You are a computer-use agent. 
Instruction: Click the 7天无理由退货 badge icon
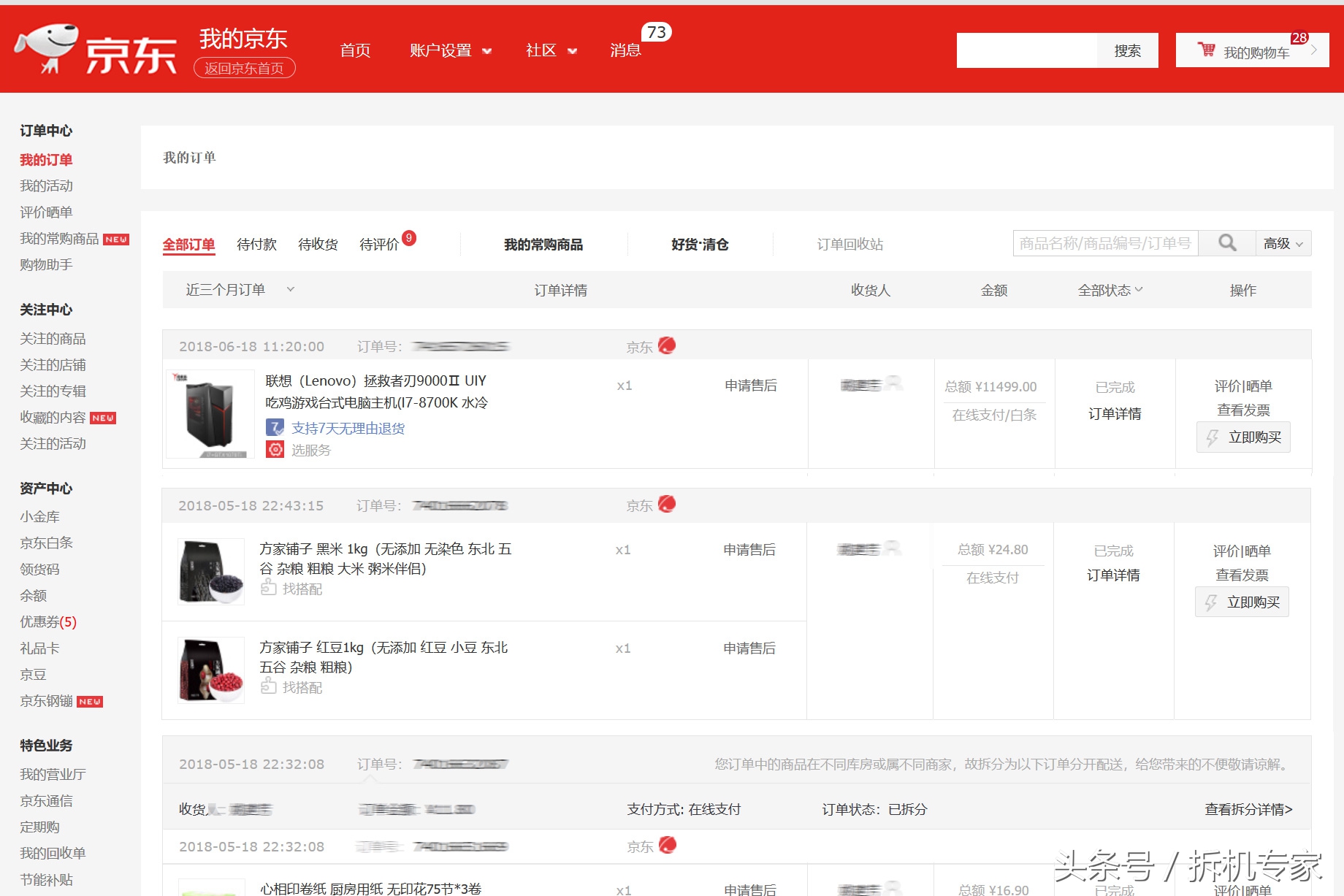(275, 427)
